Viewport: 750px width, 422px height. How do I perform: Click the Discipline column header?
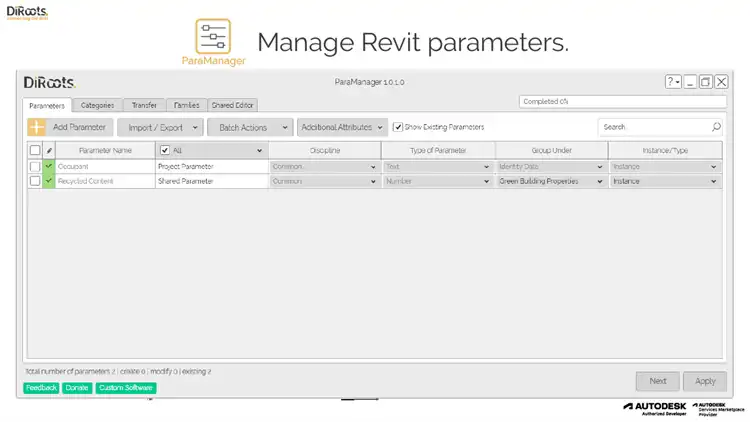click(x=325, y=150)
